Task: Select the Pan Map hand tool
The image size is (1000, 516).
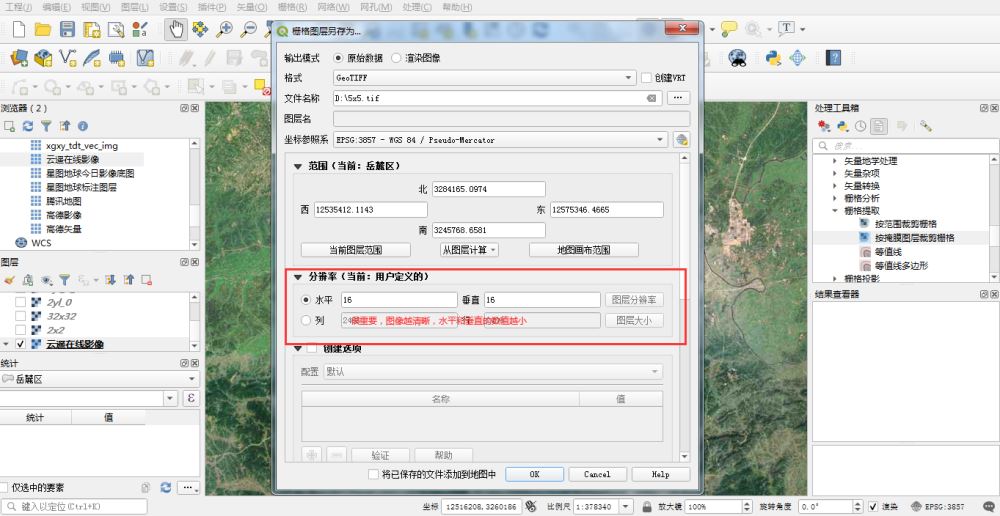Action: pyautogui.click(x=176, y=29)
